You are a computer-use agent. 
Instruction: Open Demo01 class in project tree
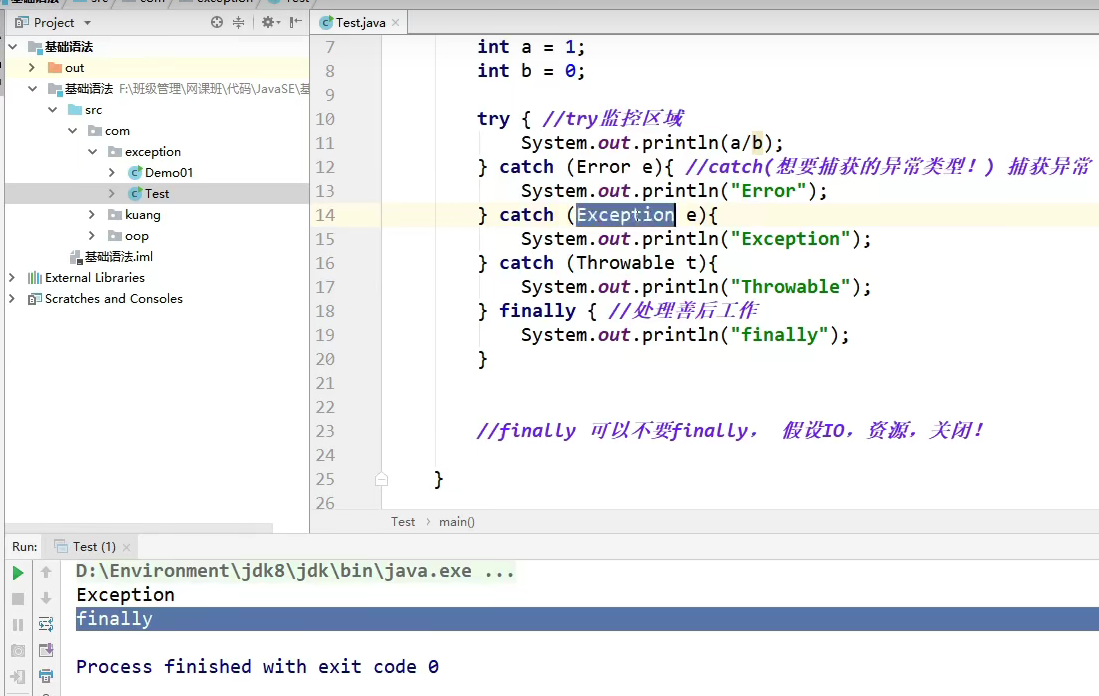[x=169, y=172]
